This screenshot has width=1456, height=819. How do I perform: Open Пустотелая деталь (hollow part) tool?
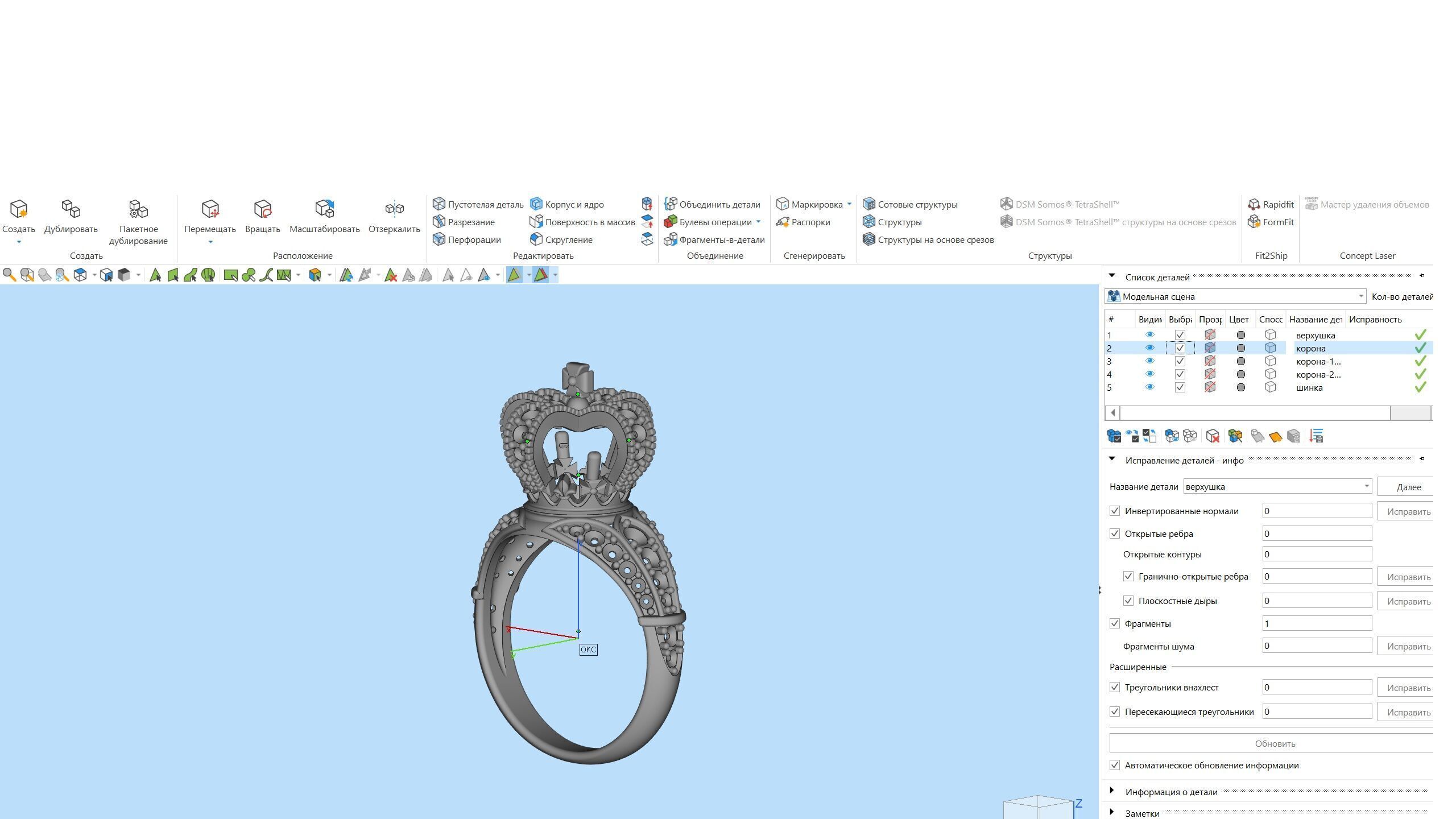pos(478,204)
